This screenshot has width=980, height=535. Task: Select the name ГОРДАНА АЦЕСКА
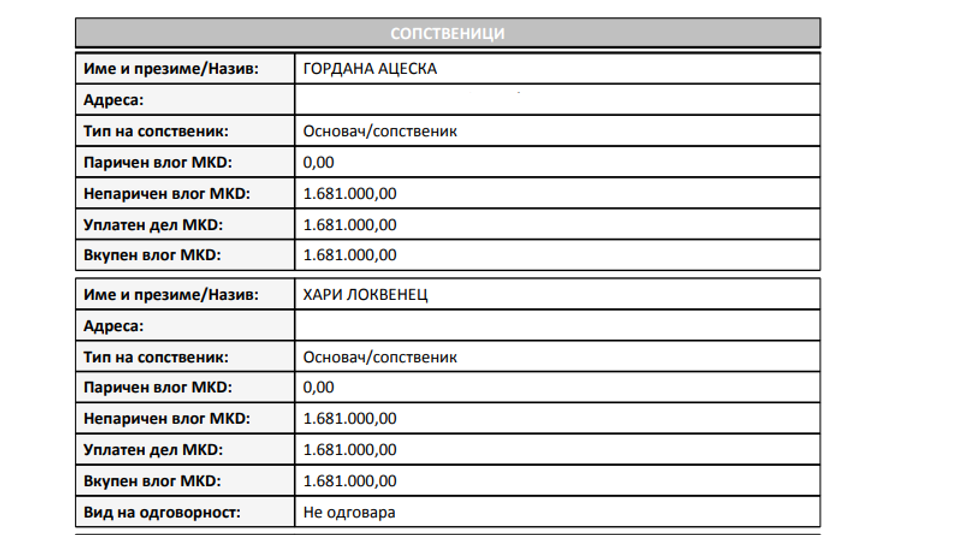370,69
